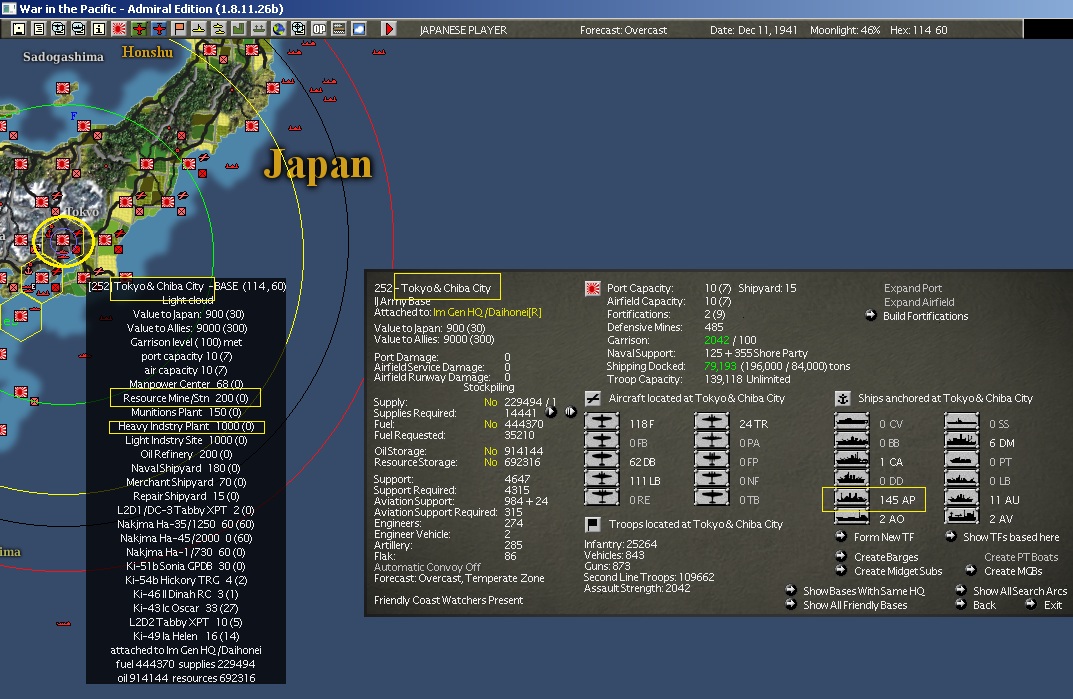Click greyed 'Create PT Boats' option
The height and width of the screenshot is (699, 1073).
click(x=1021, y=557)
